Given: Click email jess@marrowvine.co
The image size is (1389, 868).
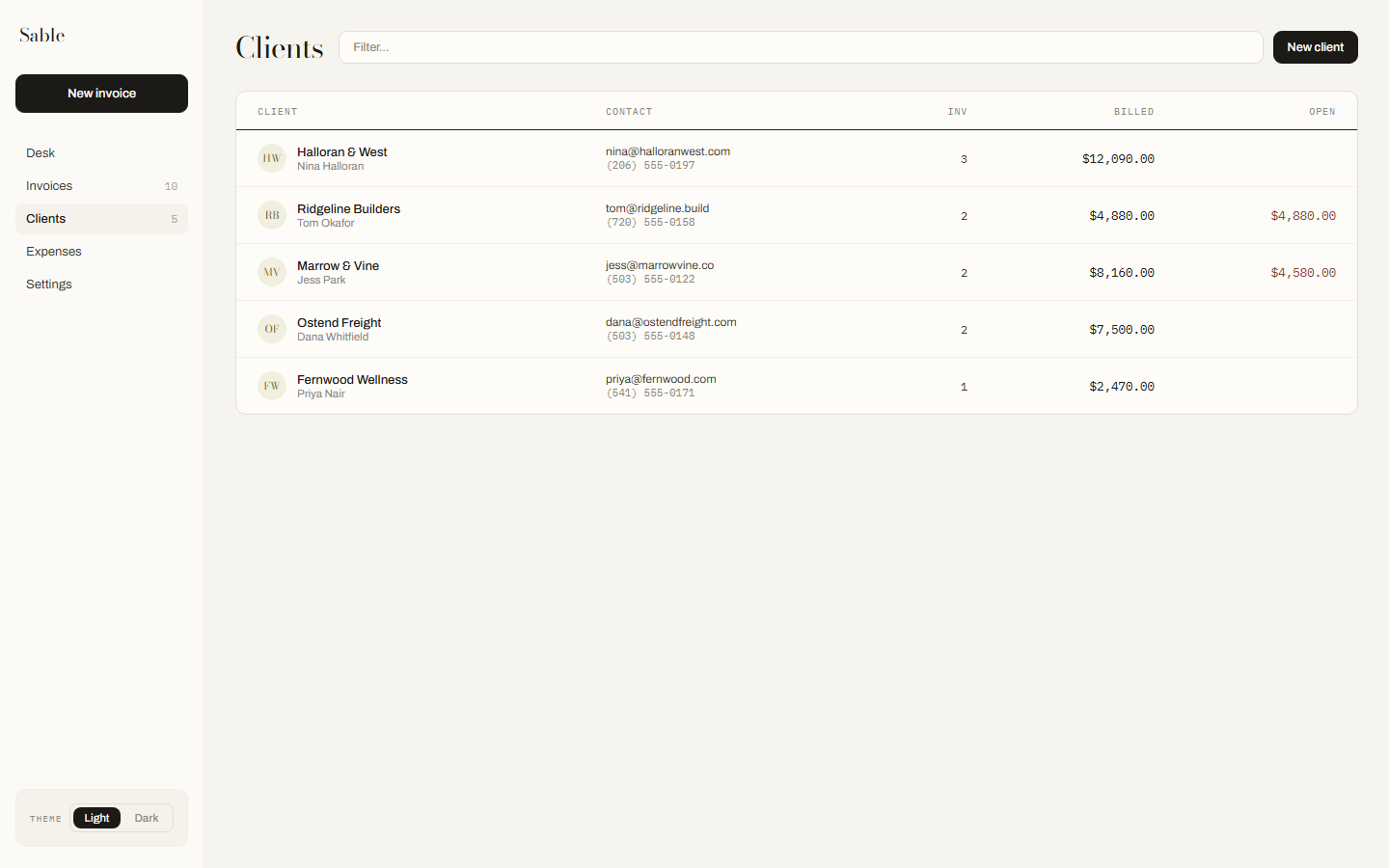Looking at the screenshot, I should [660, 265].
